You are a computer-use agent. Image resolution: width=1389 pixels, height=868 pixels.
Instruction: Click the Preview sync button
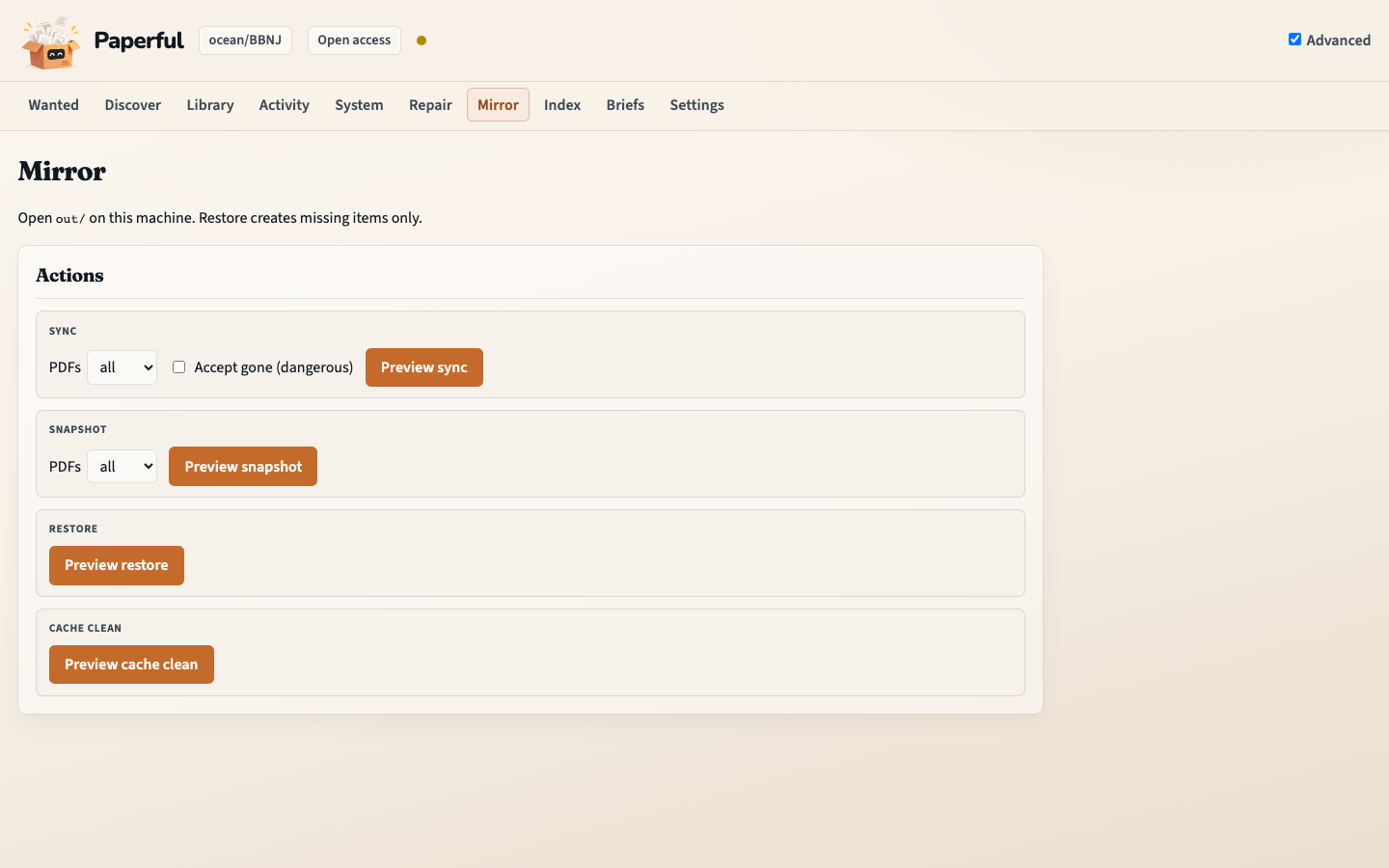pyautogui.click(x=424, y=367)
